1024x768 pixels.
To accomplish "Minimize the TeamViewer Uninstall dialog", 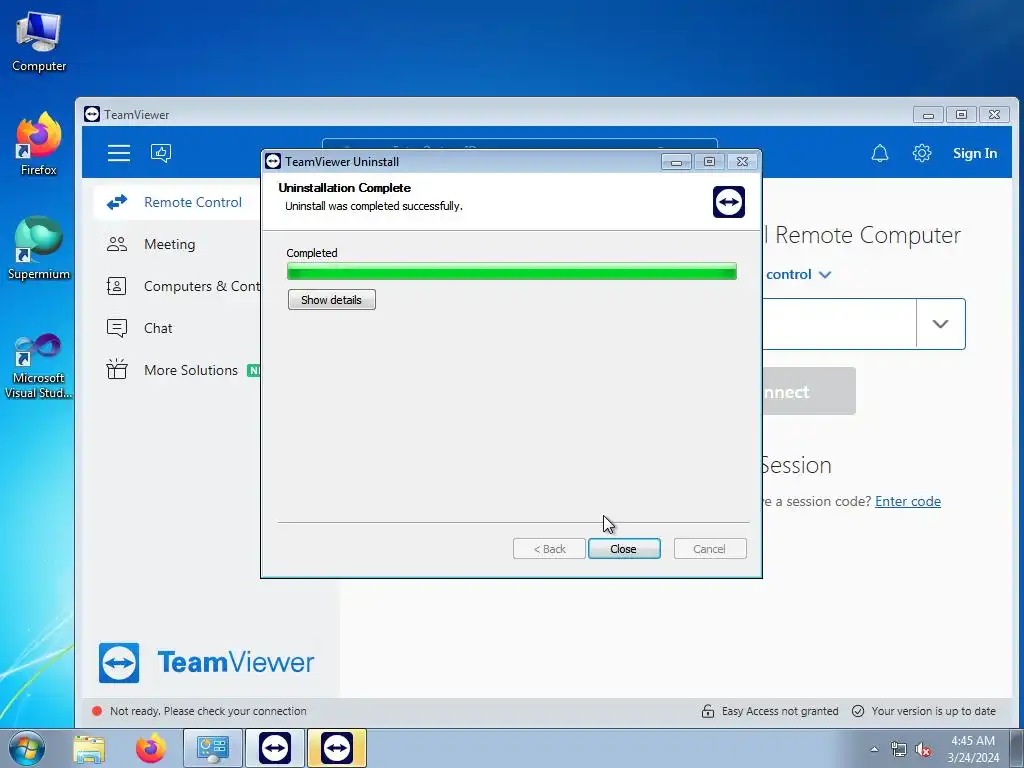I will coord(676,161).
